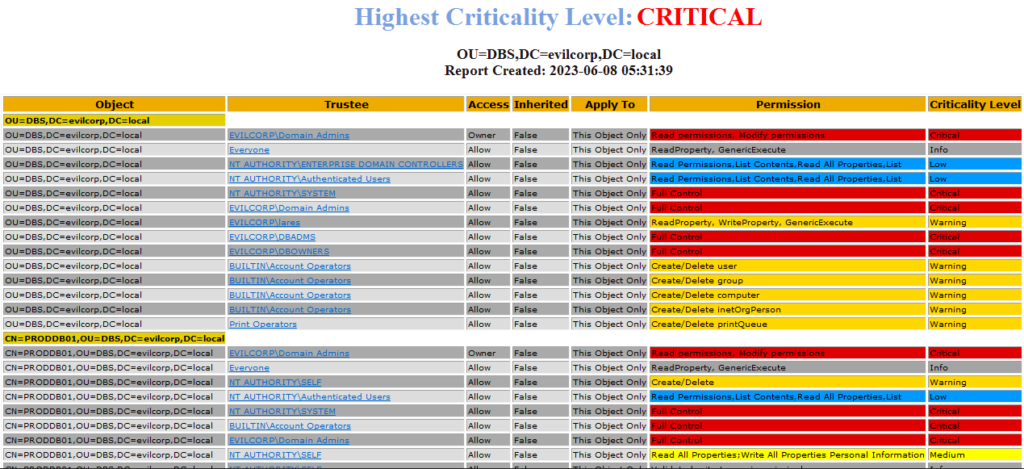Click 'Allow' access cell in Print Operators row

pyautogui.click(x=488, y=324)
